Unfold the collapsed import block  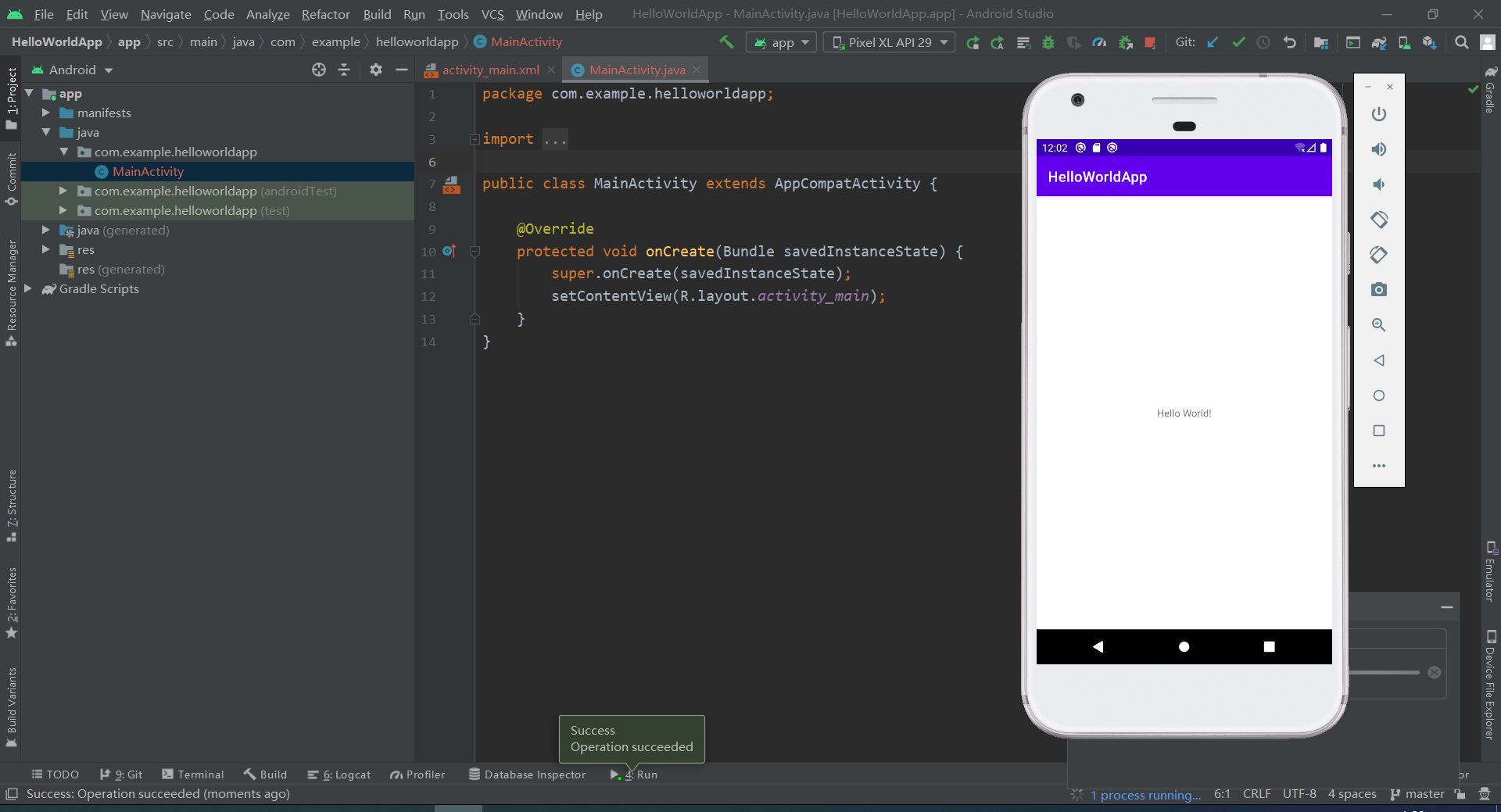click(475, 139)
